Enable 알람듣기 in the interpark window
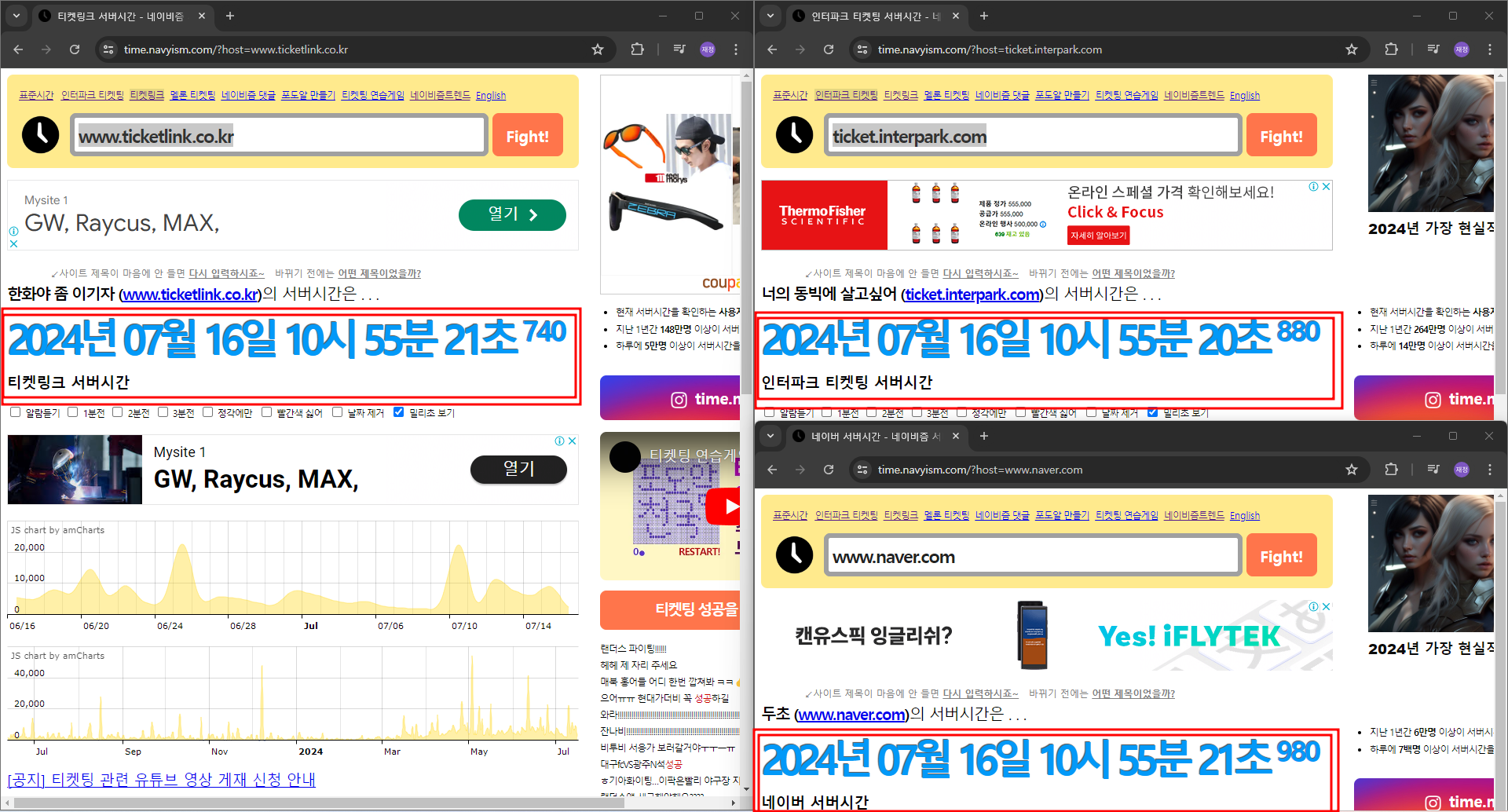 tap(769, 411)
